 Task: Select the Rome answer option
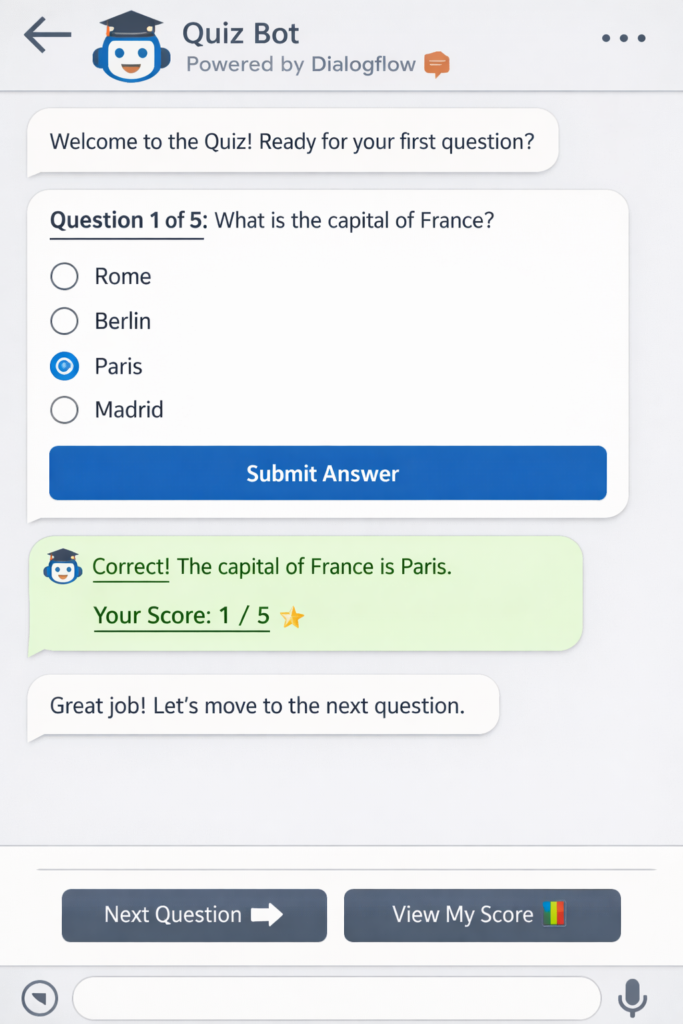click(x=64, y=276)
